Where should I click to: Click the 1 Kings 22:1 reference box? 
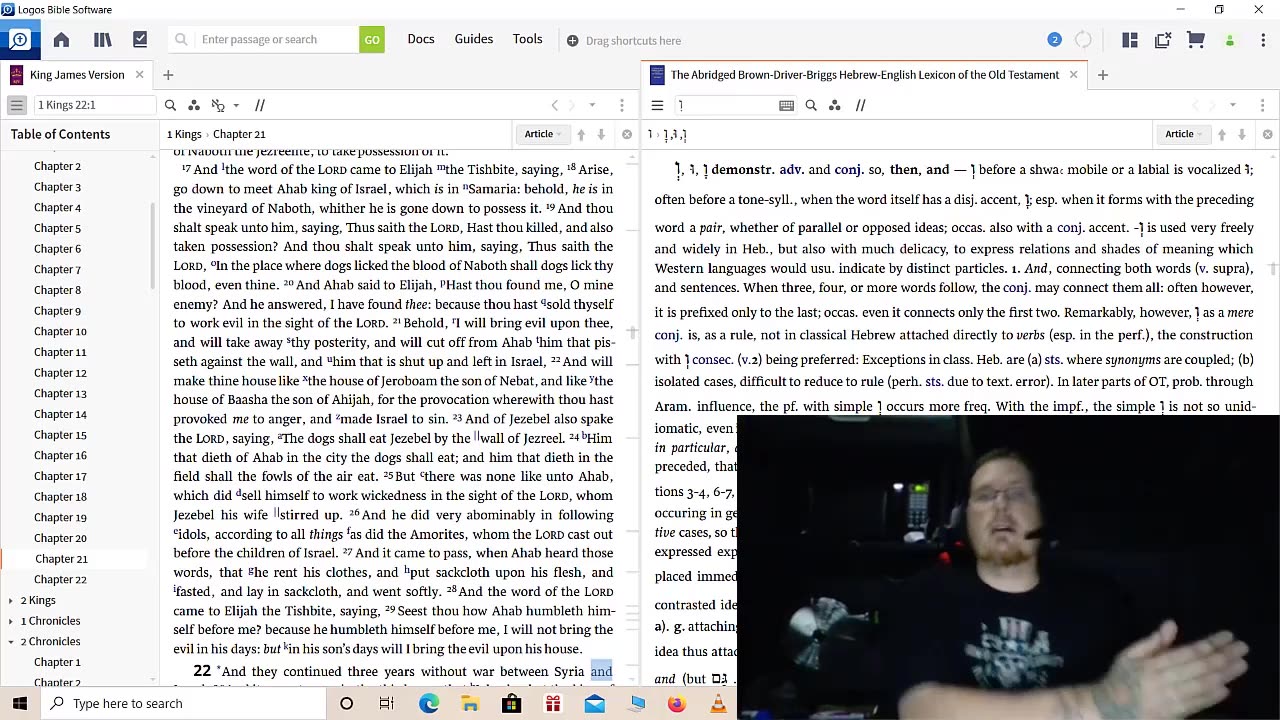(x=95, y=105)
